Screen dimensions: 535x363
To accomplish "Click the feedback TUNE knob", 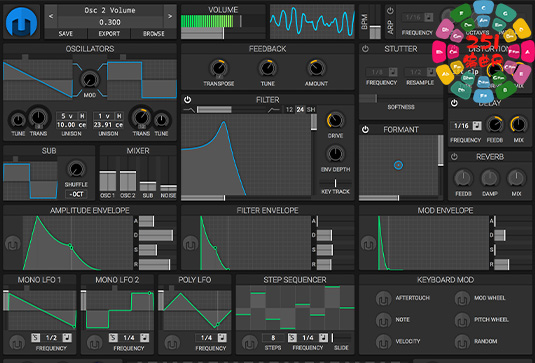I will [x=268, y=68].
